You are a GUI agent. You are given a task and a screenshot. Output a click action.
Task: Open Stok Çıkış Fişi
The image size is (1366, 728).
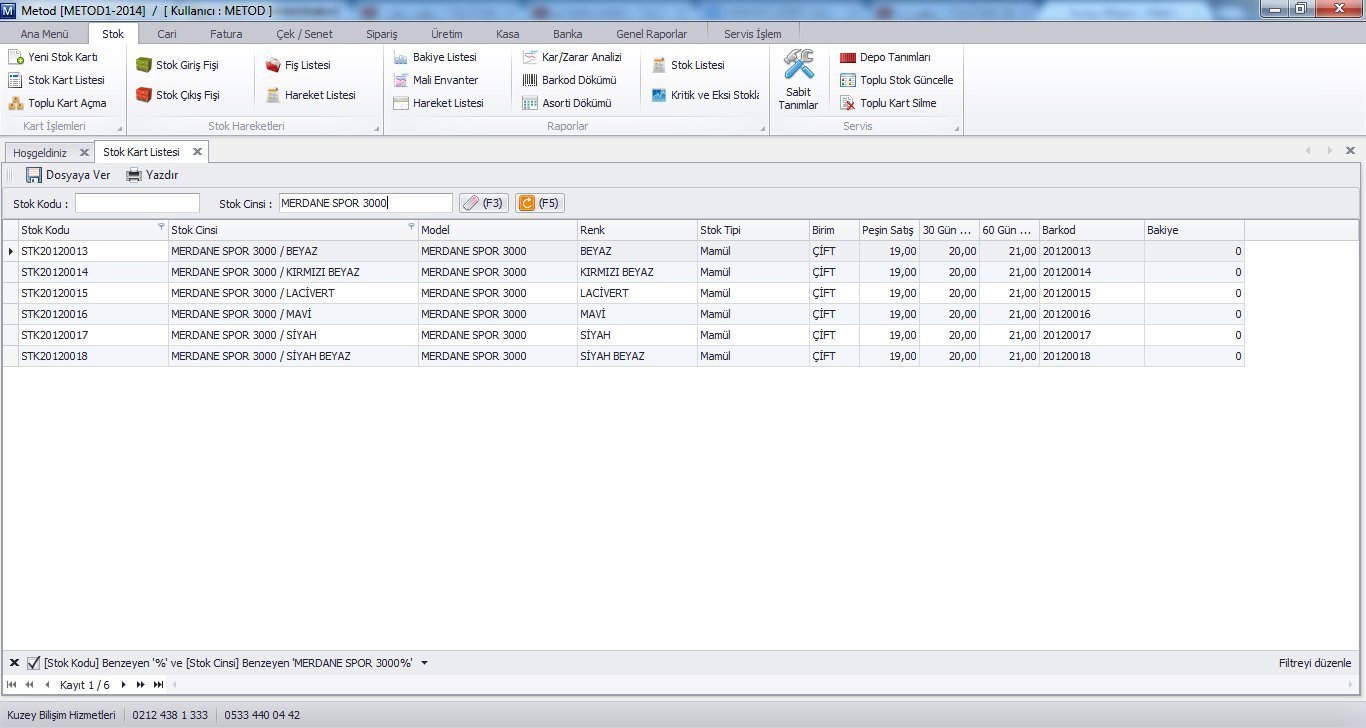144,96
